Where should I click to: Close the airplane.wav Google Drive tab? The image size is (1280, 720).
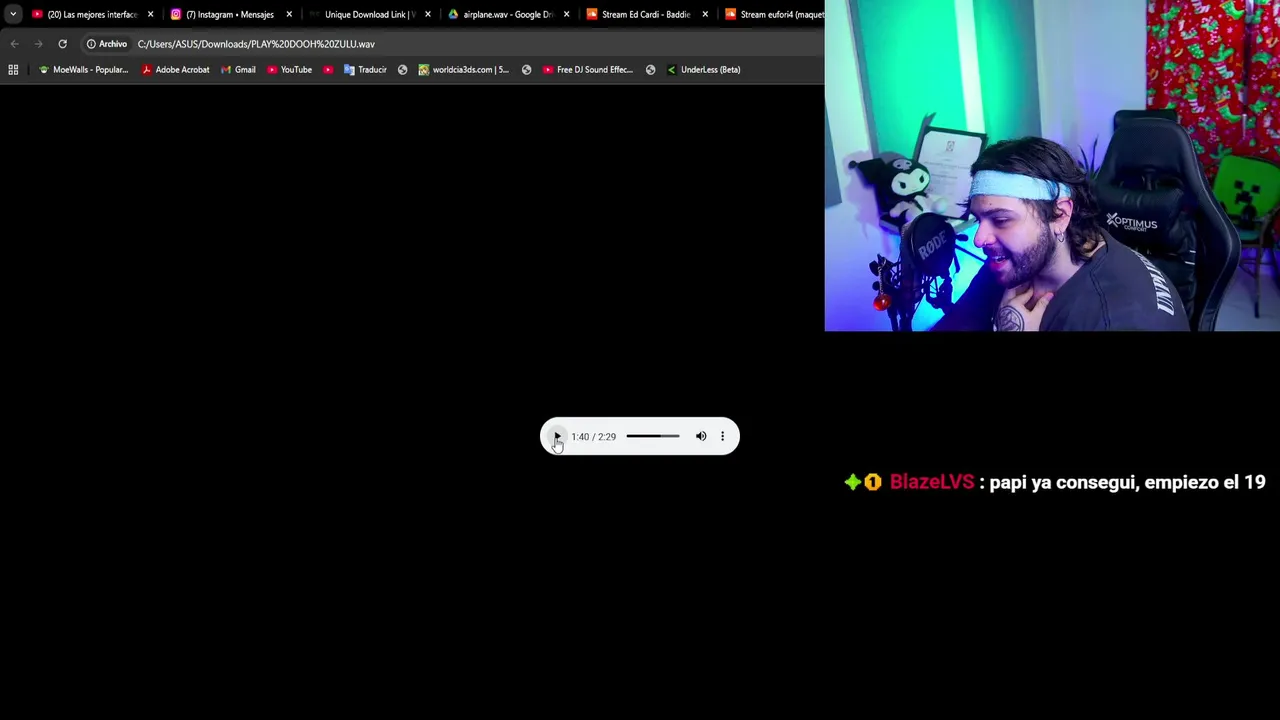(566, 14)
